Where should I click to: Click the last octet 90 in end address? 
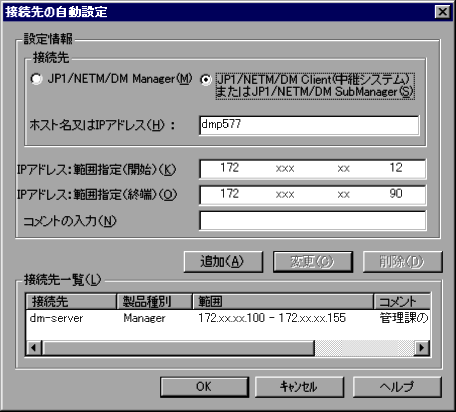coord(396,194)
